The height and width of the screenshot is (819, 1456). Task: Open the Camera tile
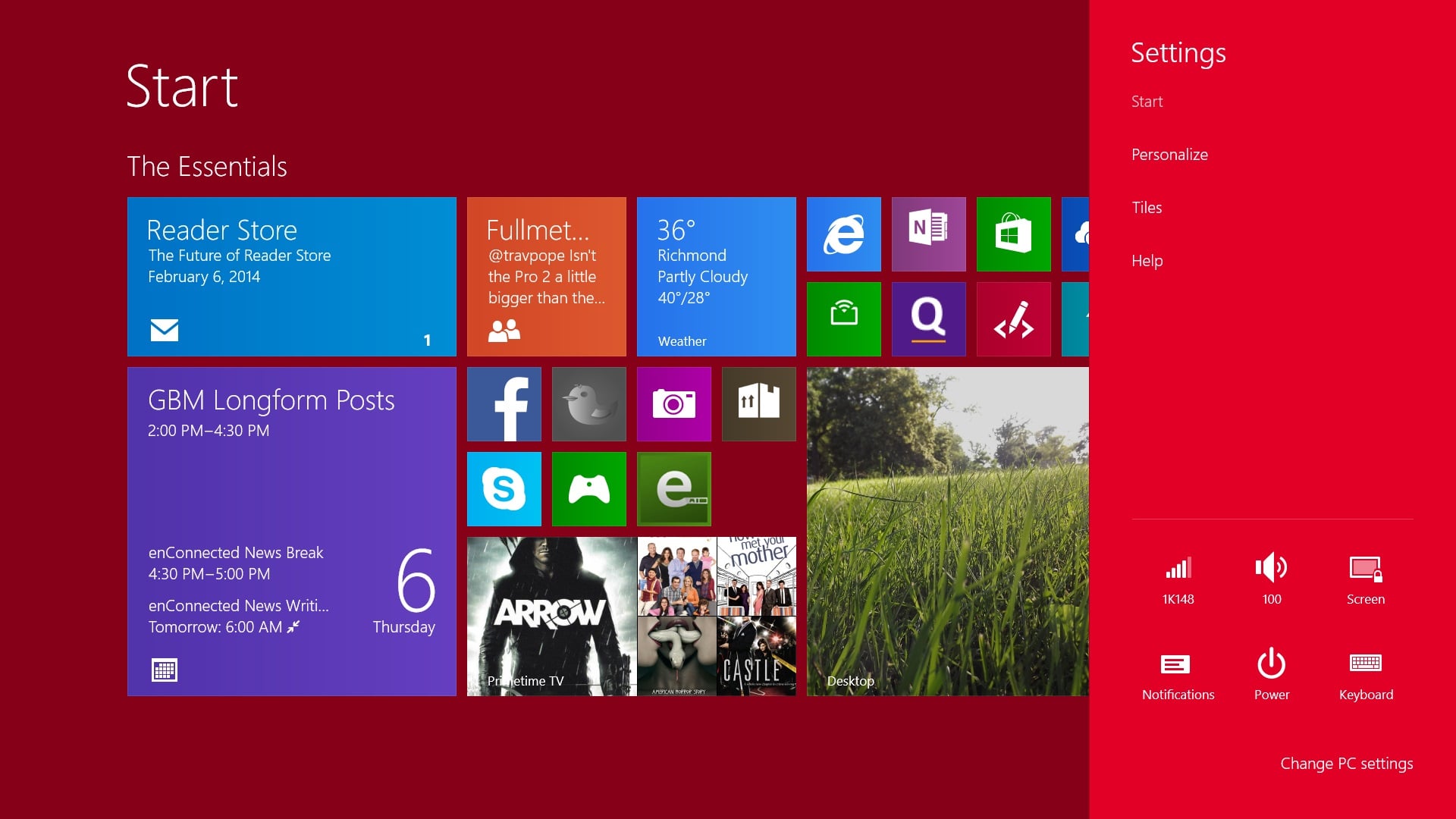point(674,404)
